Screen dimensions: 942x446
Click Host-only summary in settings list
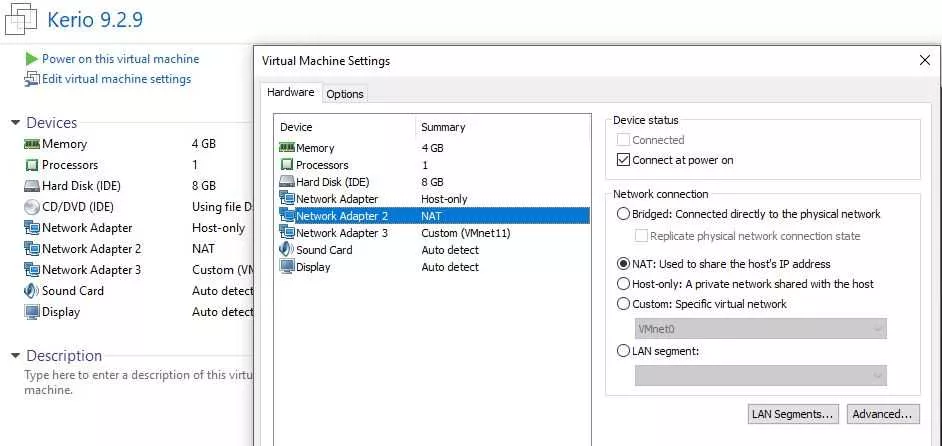click(444, 199)
